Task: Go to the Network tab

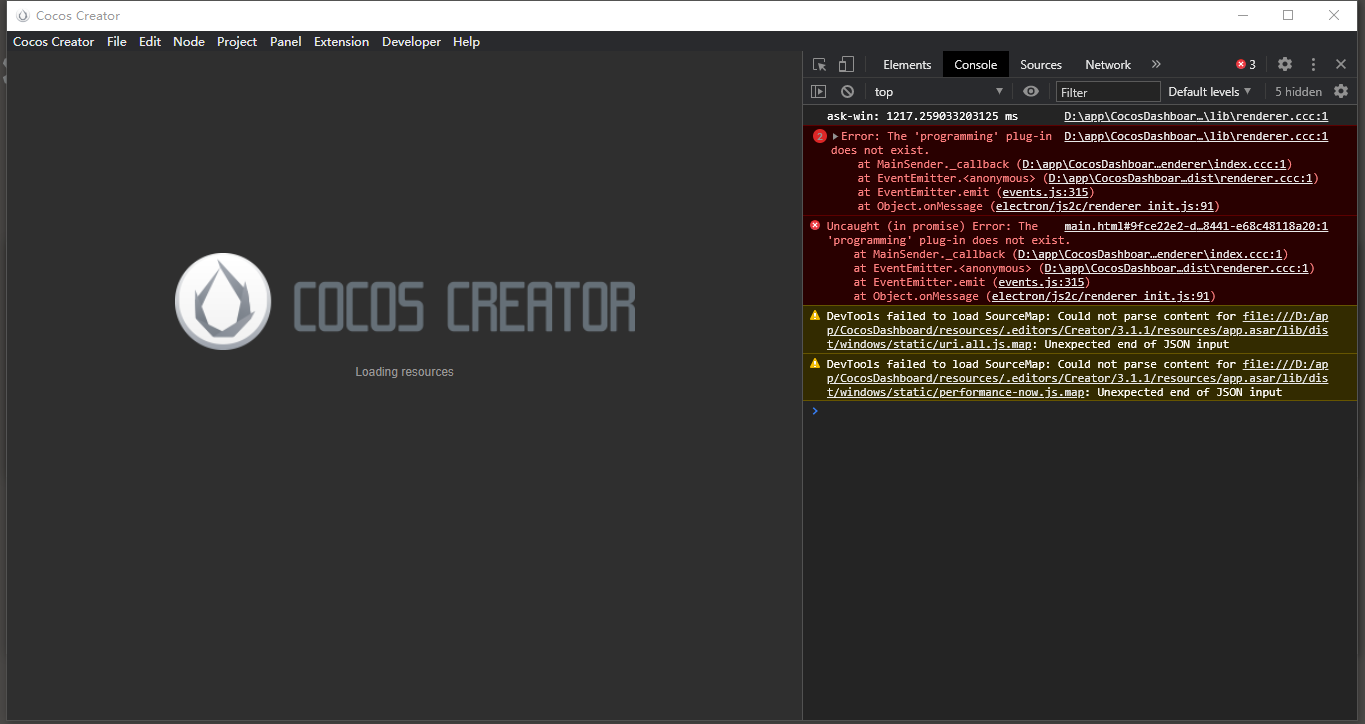Action: tap(1108, 64)
